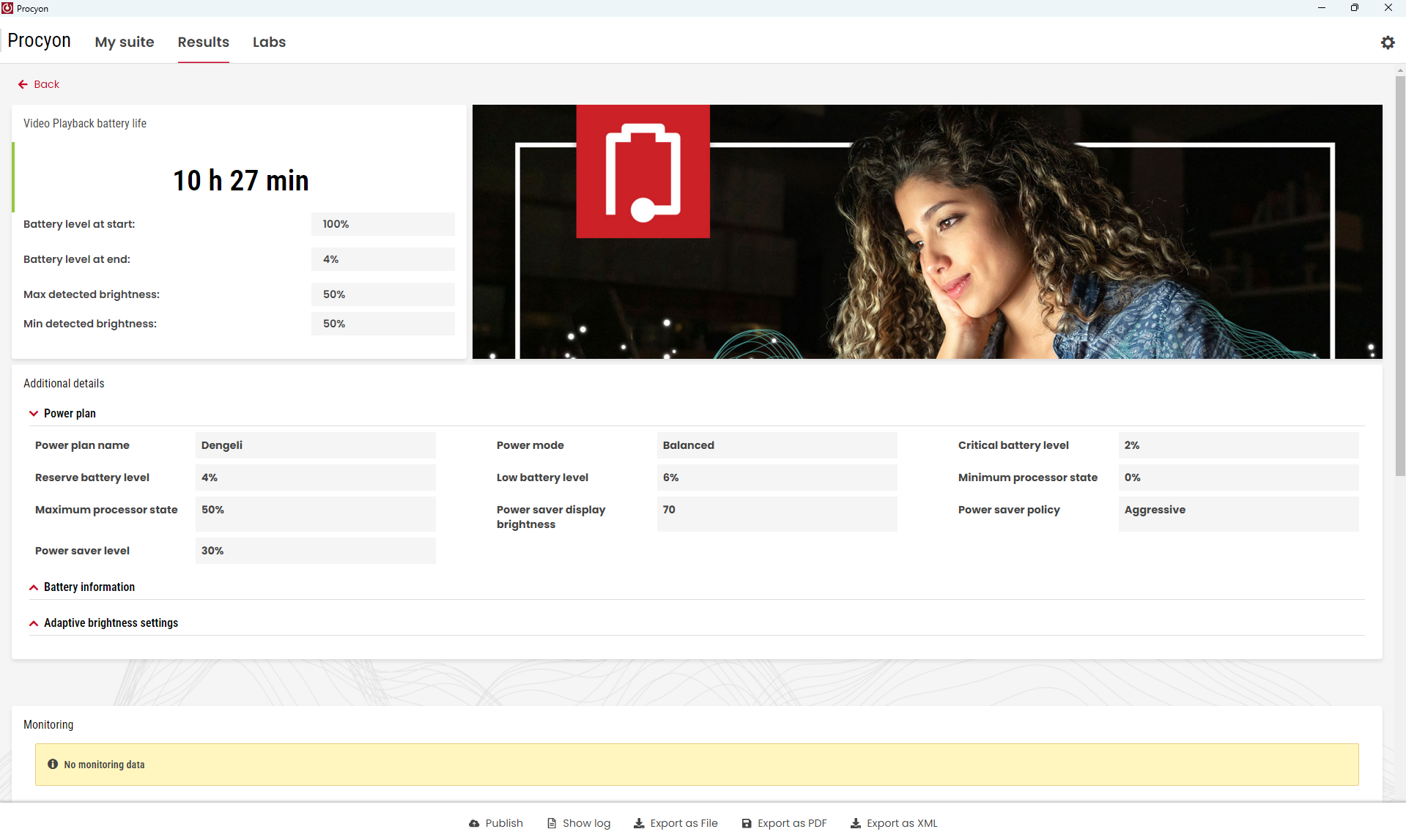Click the Back link
The image size is (1406, 840).
pos(39,84)
